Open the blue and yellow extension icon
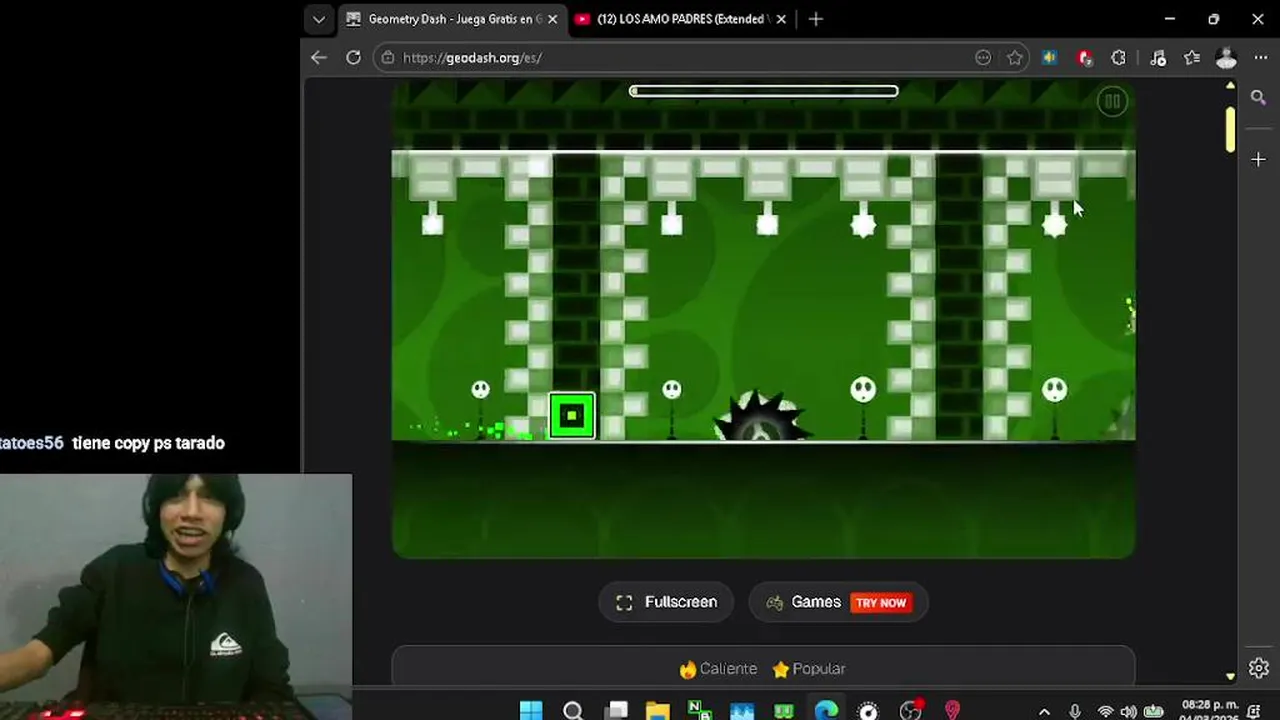This screenshot has height=720, width=1280. 1049,58
